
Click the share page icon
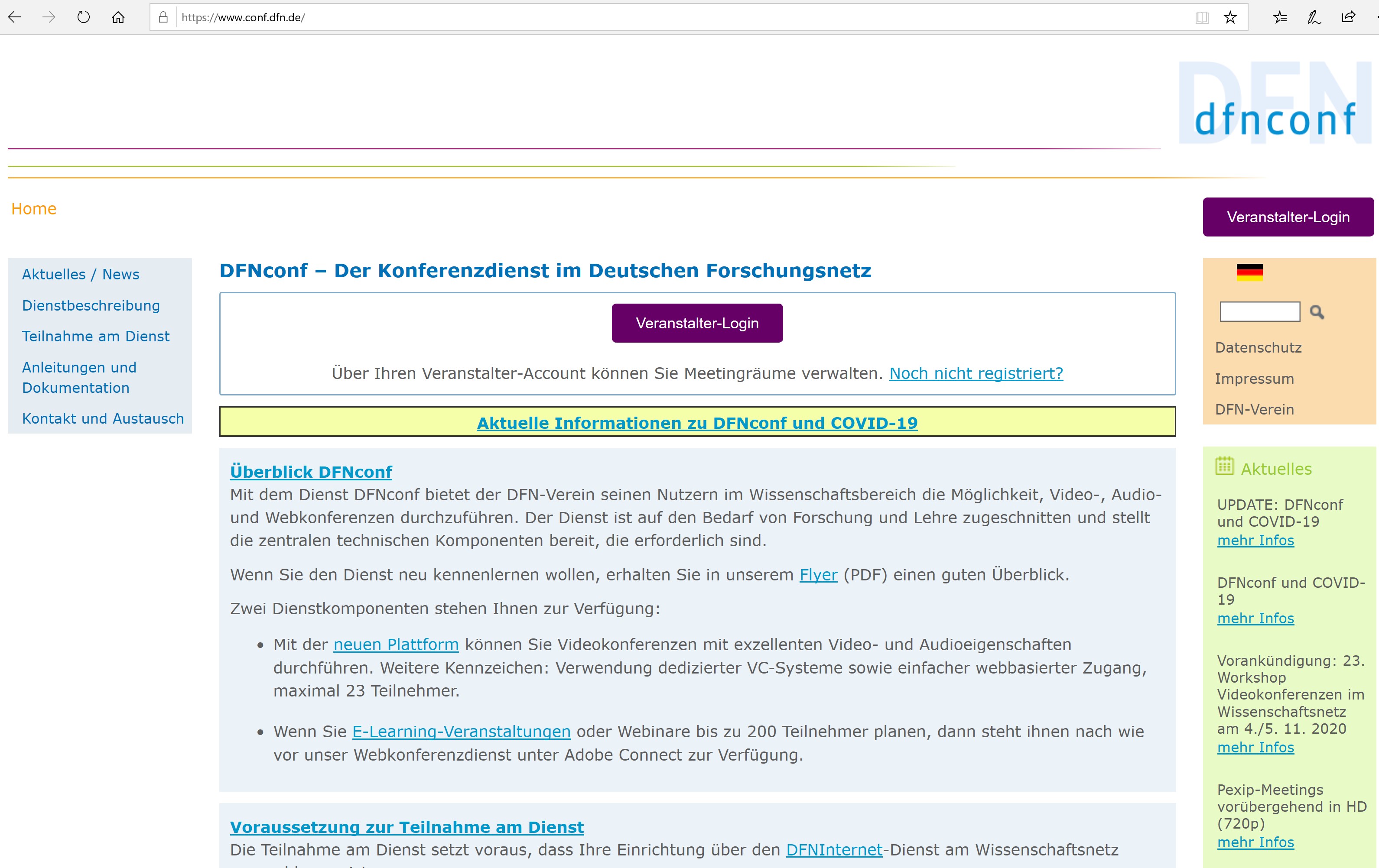(x=1349, y=17)
